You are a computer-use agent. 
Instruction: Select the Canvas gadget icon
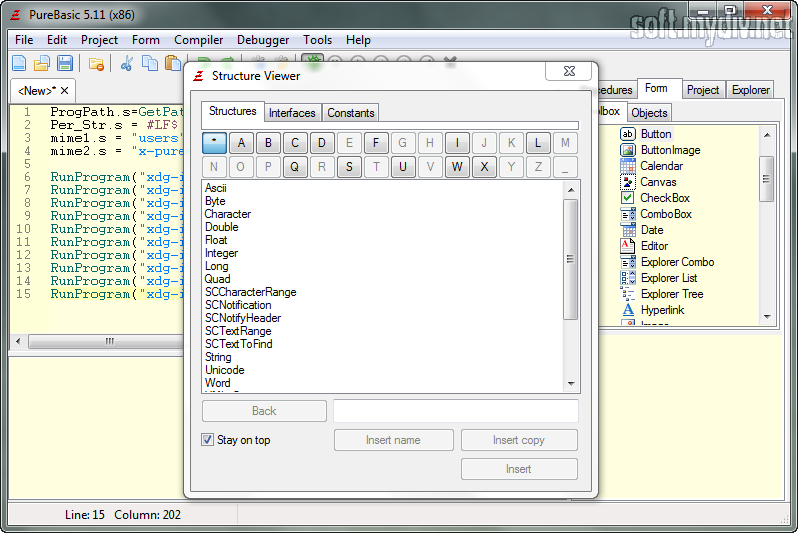coord(628,182)
